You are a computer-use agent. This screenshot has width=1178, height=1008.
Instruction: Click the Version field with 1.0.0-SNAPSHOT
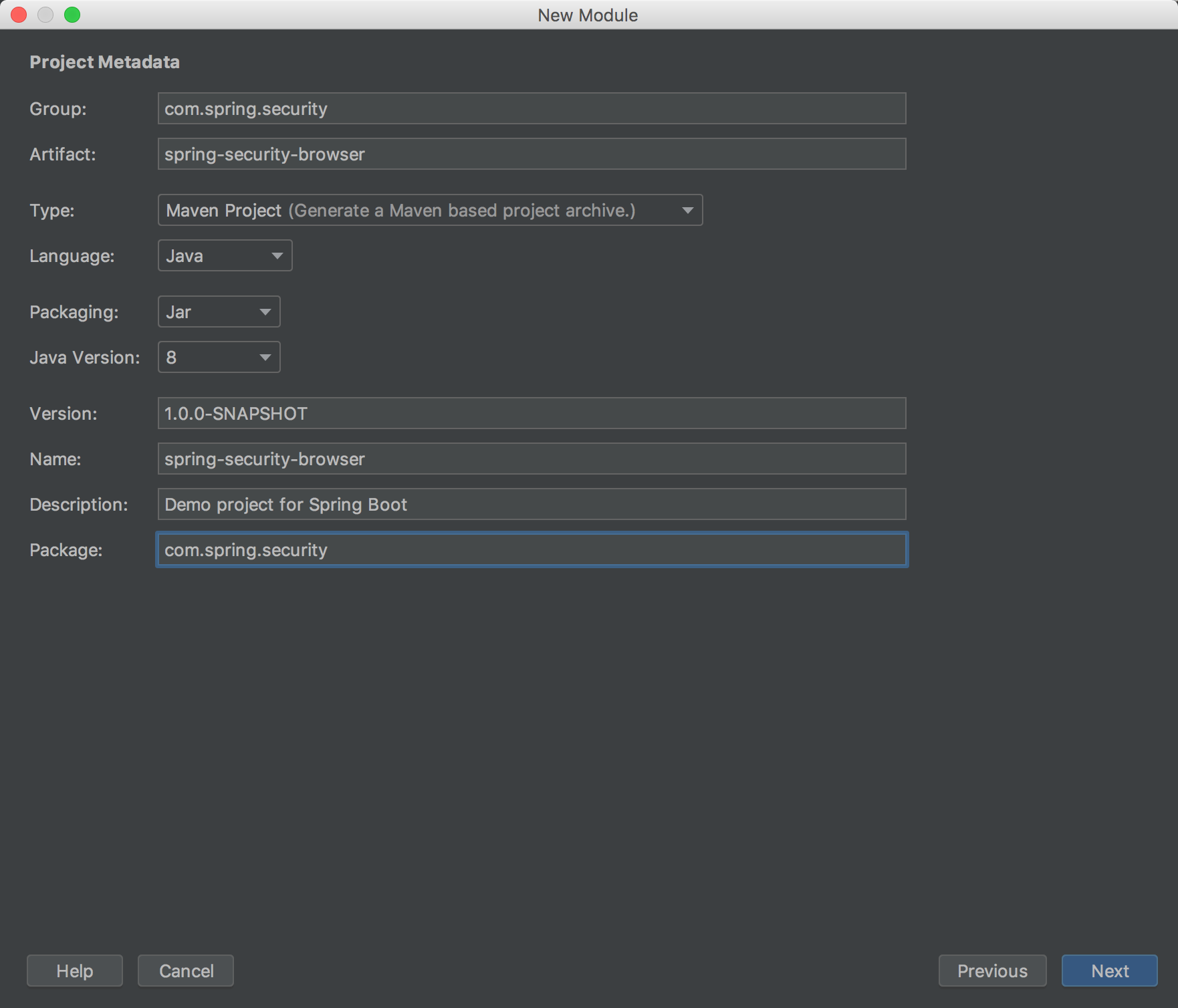[532, 413]
